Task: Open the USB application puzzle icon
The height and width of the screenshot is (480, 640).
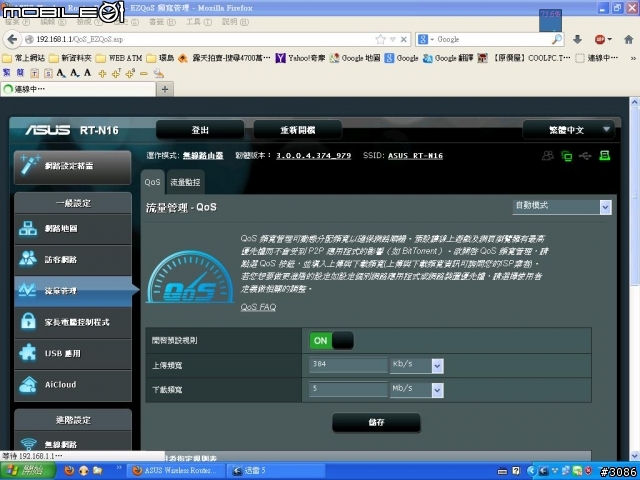Action: (28, 353)
